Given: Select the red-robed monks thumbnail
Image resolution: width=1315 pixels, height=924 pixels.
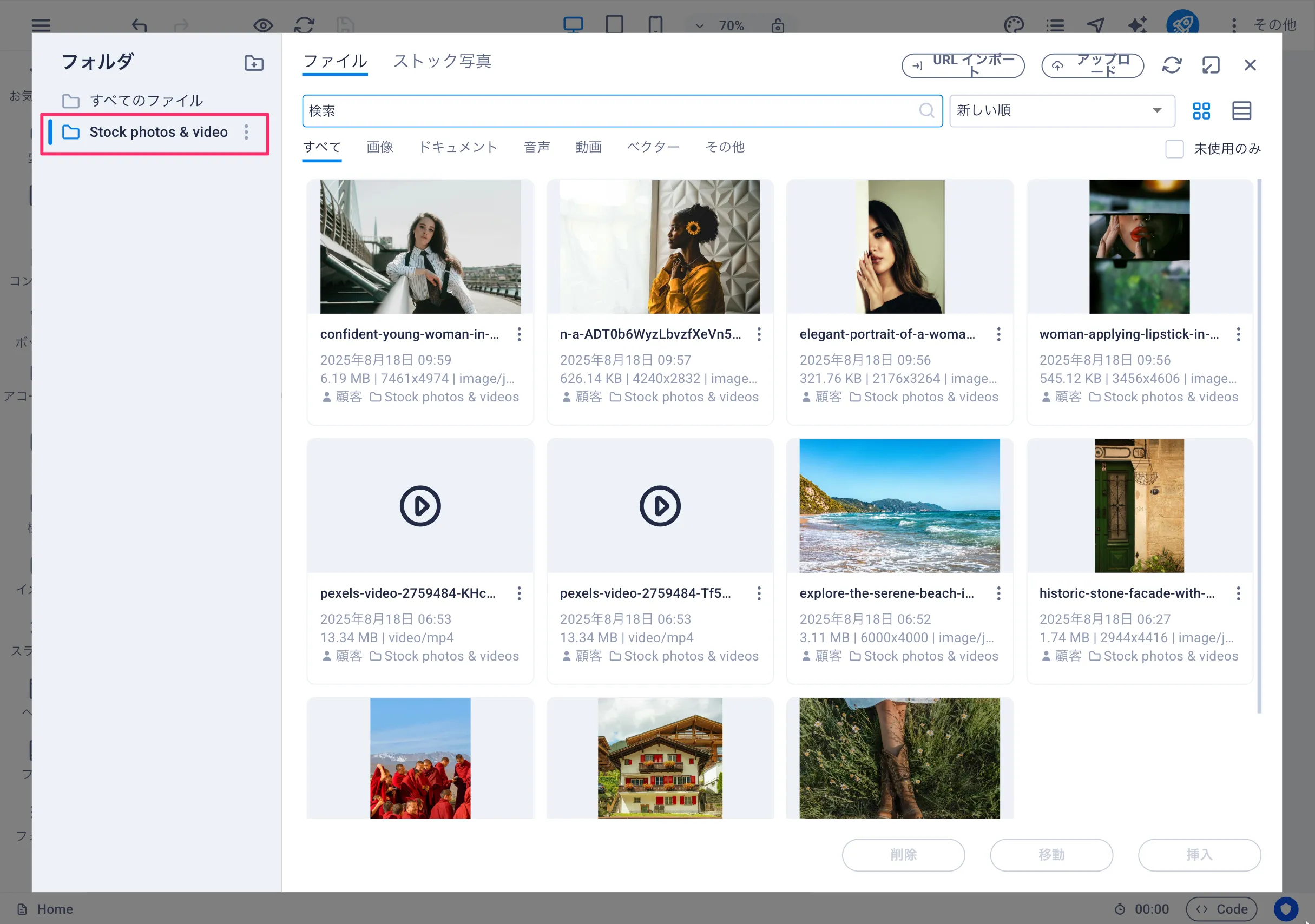Looking at the screenshot, I should tap(420, 758).
